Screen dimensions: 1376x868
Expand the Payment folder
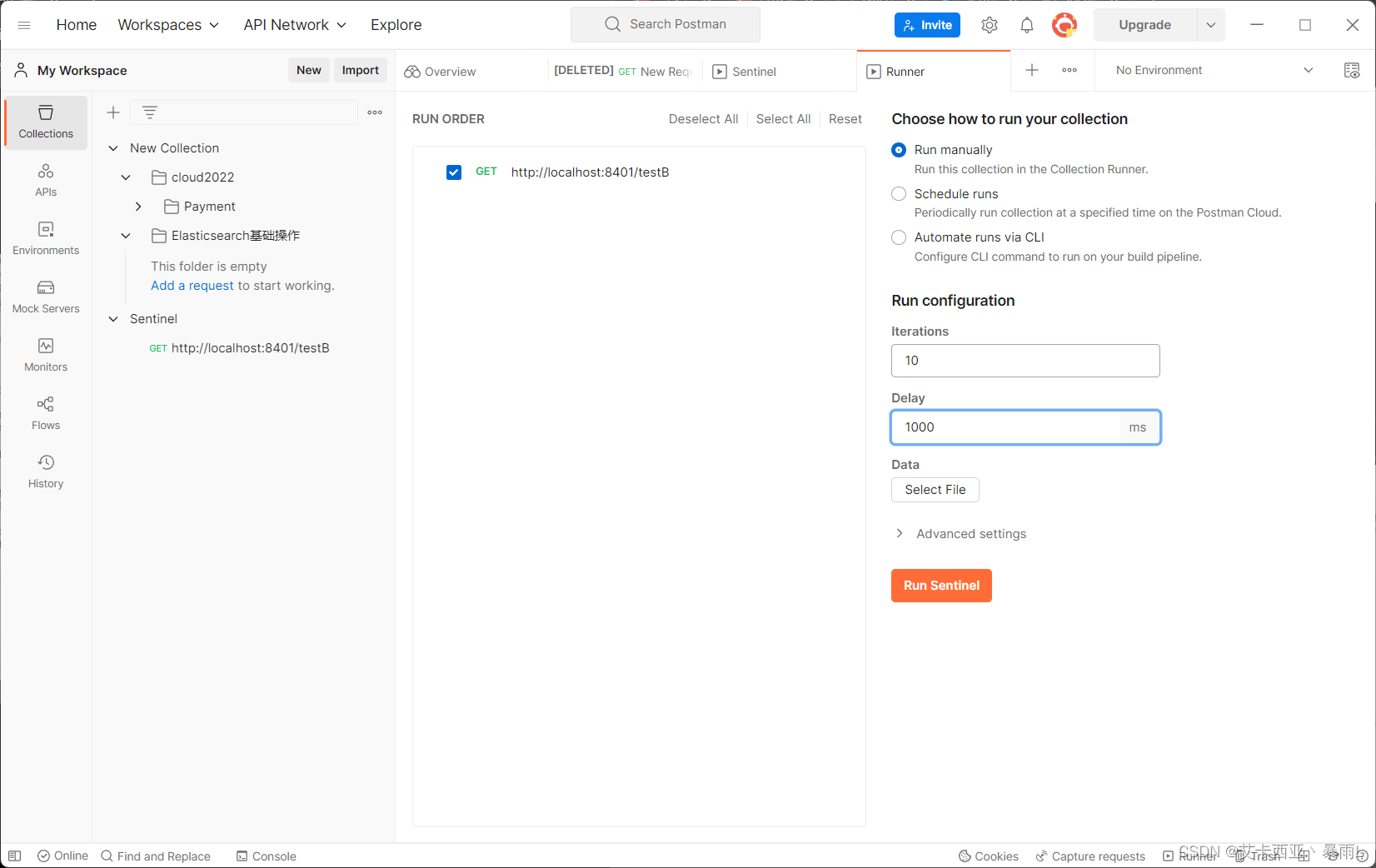click(138, 207)
